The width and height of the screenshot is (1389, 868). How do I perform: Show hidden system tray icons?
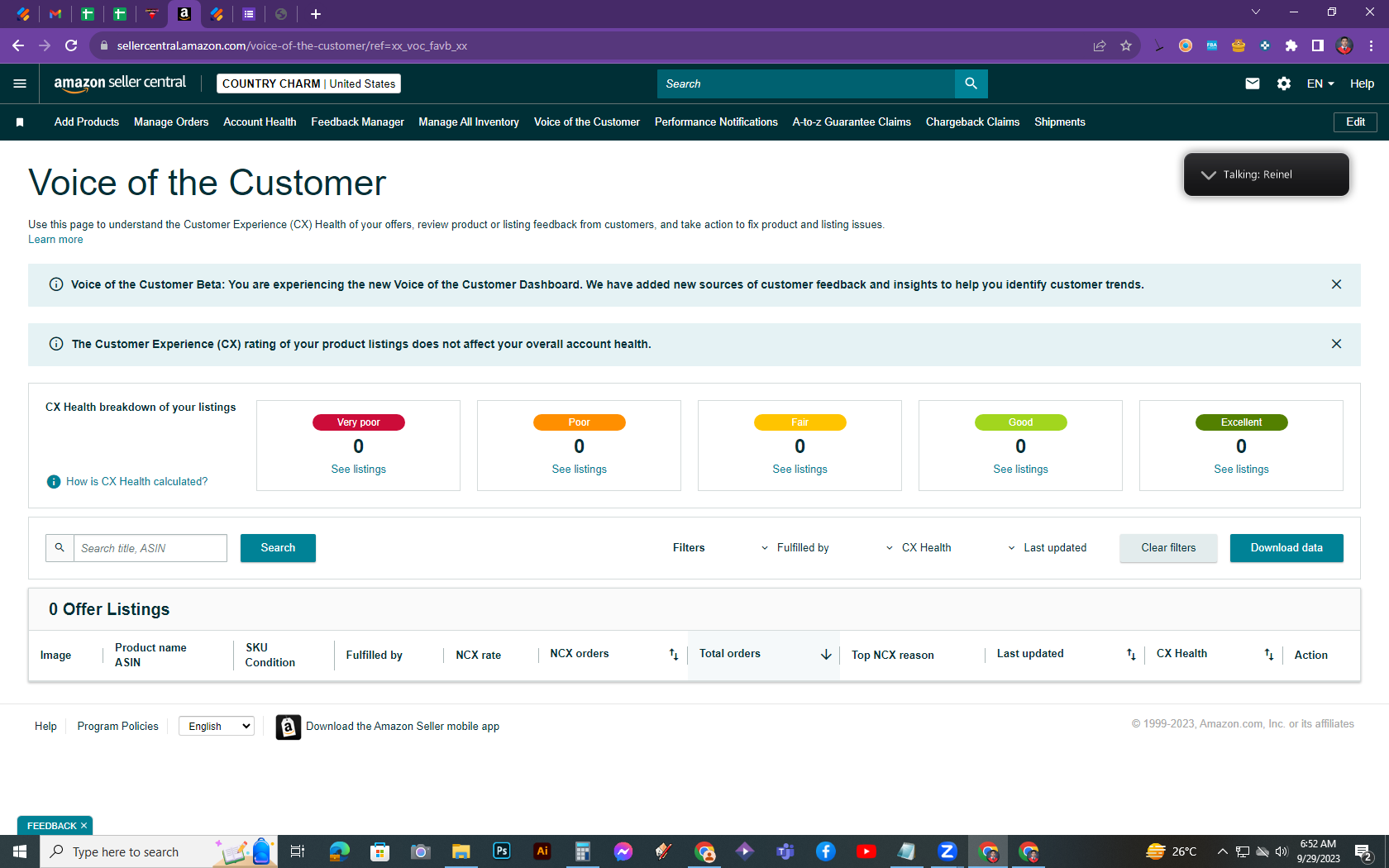tap(1222, 851)
